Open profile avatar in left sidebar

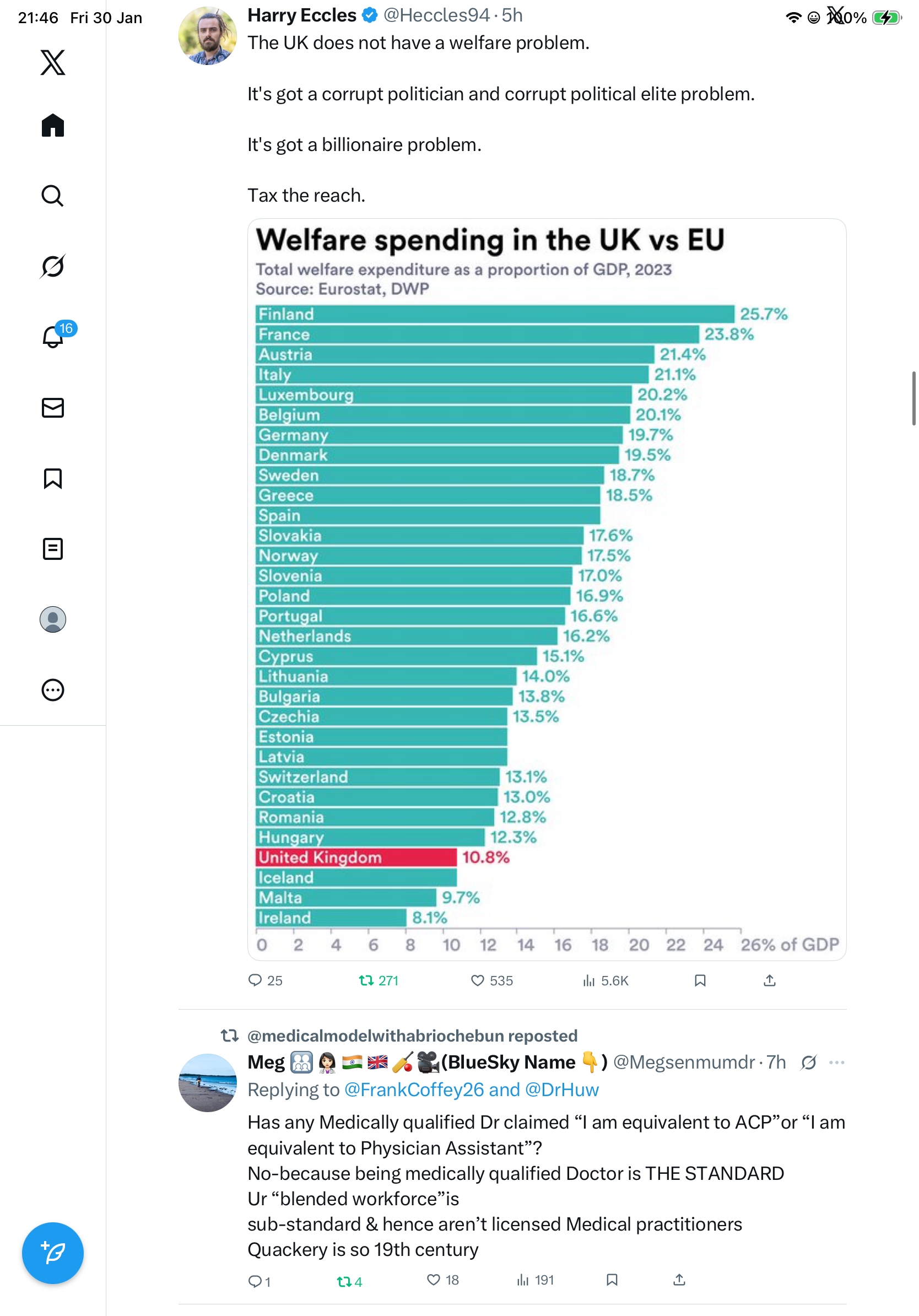53,619
